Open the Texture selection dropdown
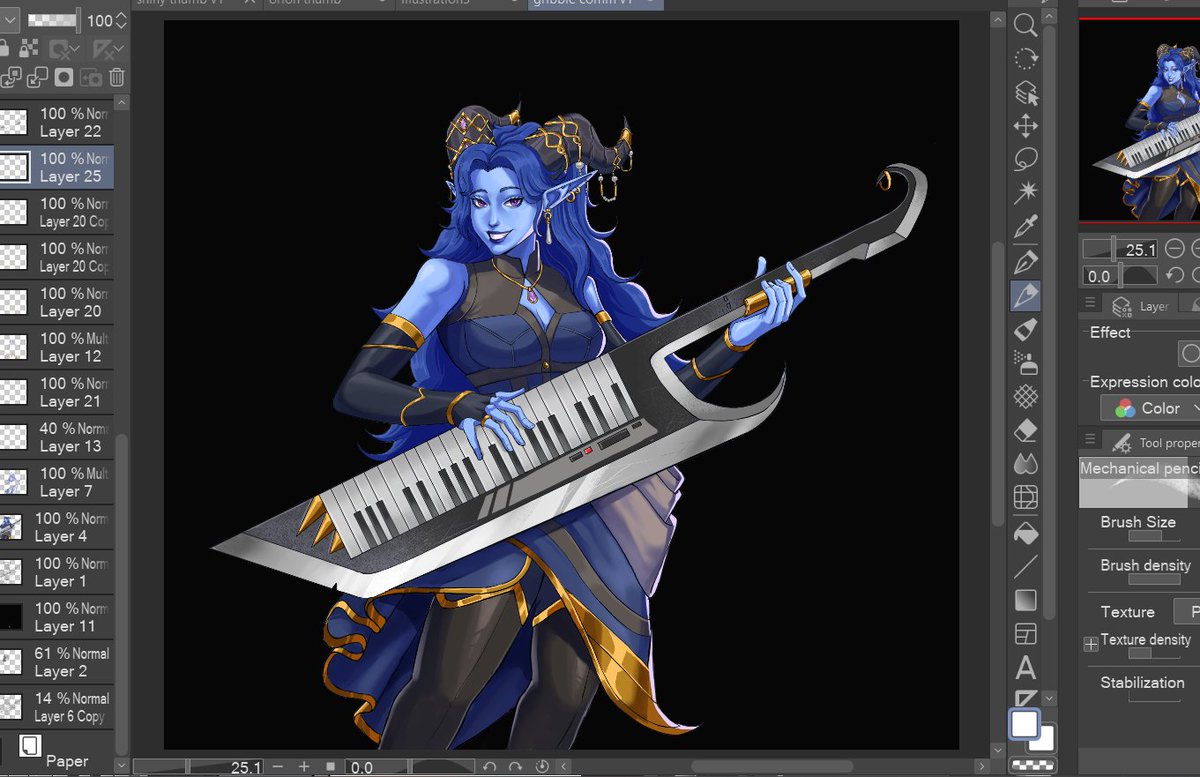 click(1187, 611)
